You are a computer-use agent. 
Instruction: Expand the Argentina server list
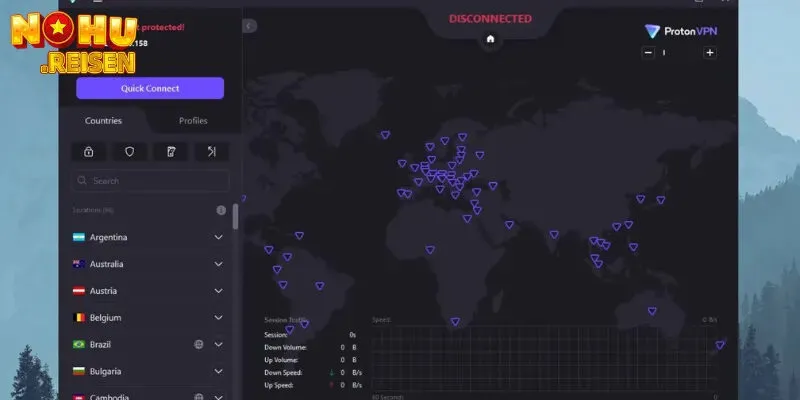[x=218, y=237]
